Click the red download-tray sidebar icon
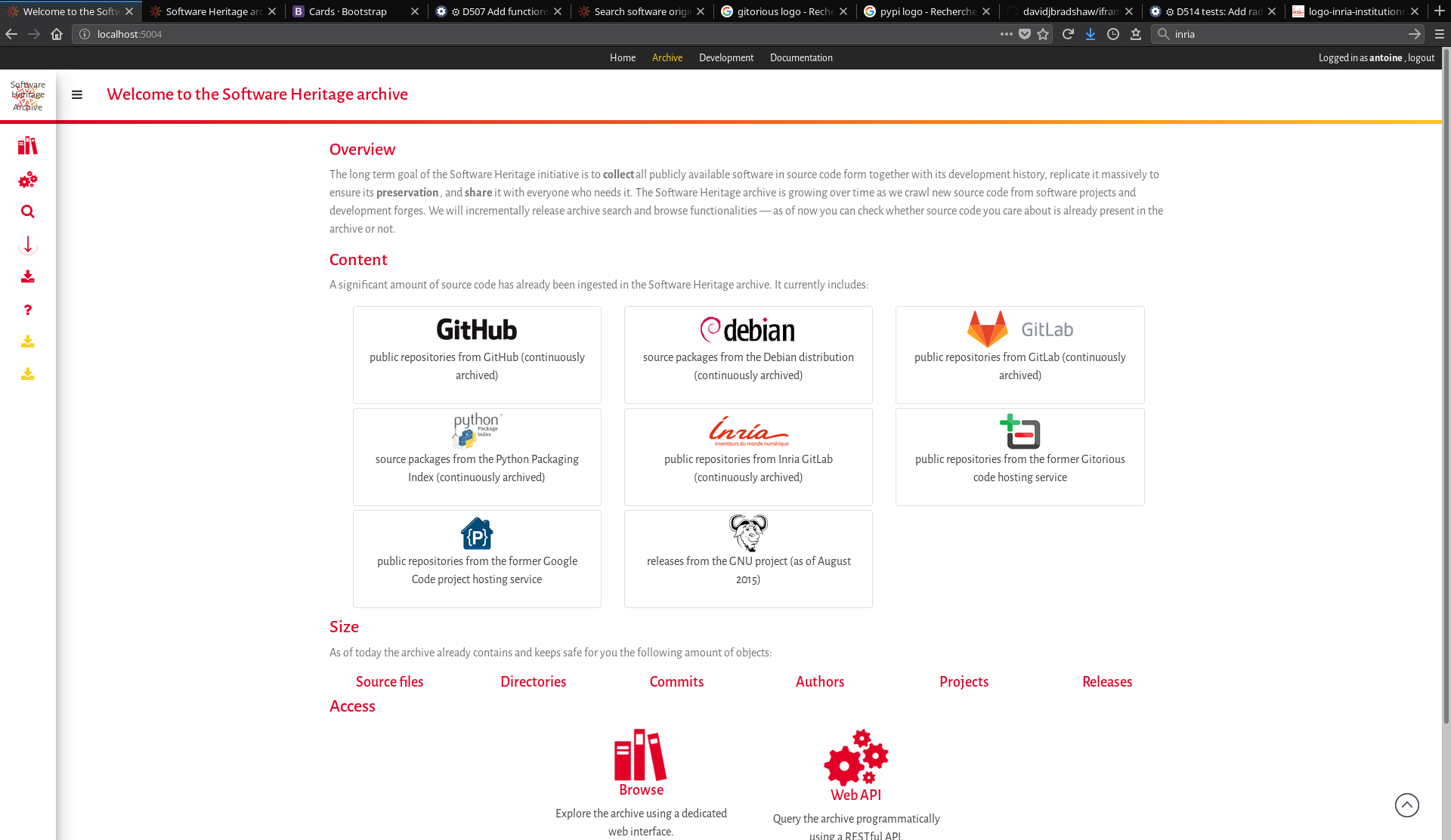The width and height of the screenshot is (1451, 840). coord(28,276)
